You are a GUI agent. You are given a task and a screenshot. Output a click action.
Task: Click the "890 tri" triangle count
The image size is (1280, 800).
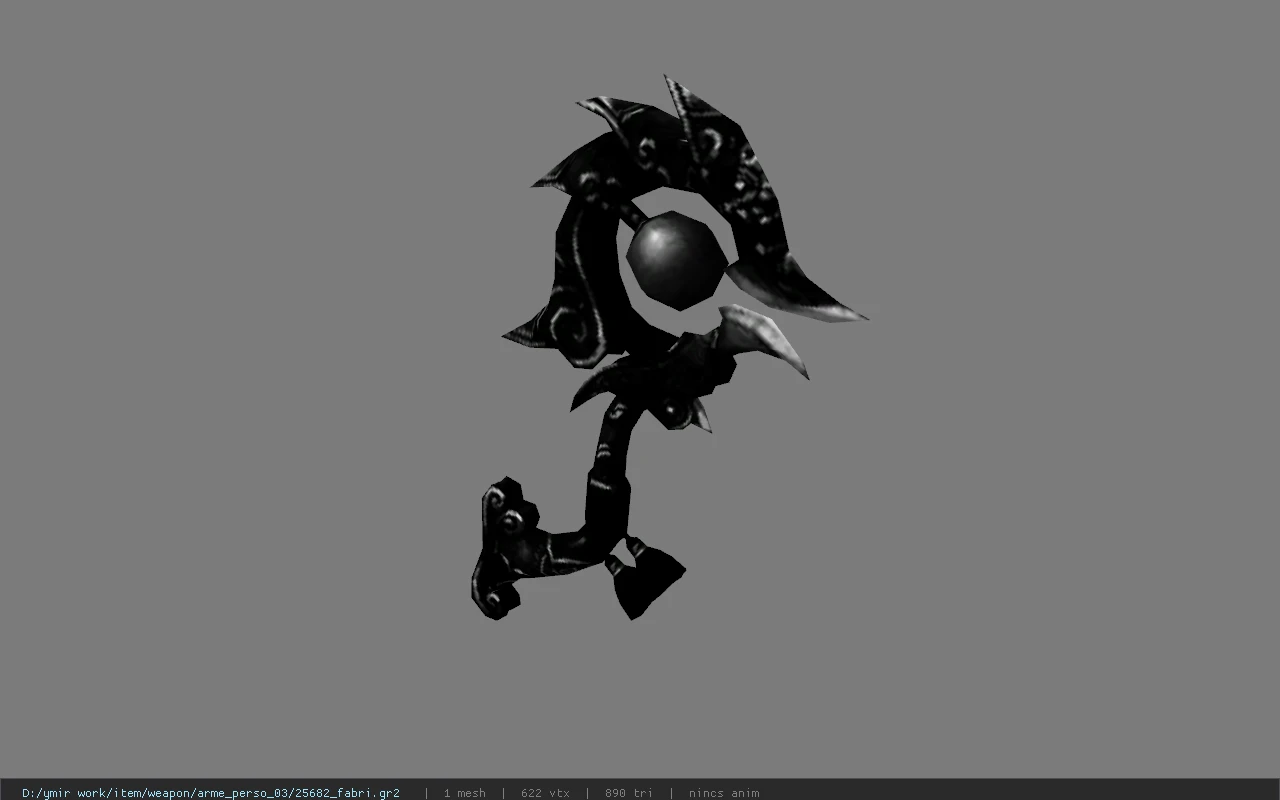tap(629, 793)
